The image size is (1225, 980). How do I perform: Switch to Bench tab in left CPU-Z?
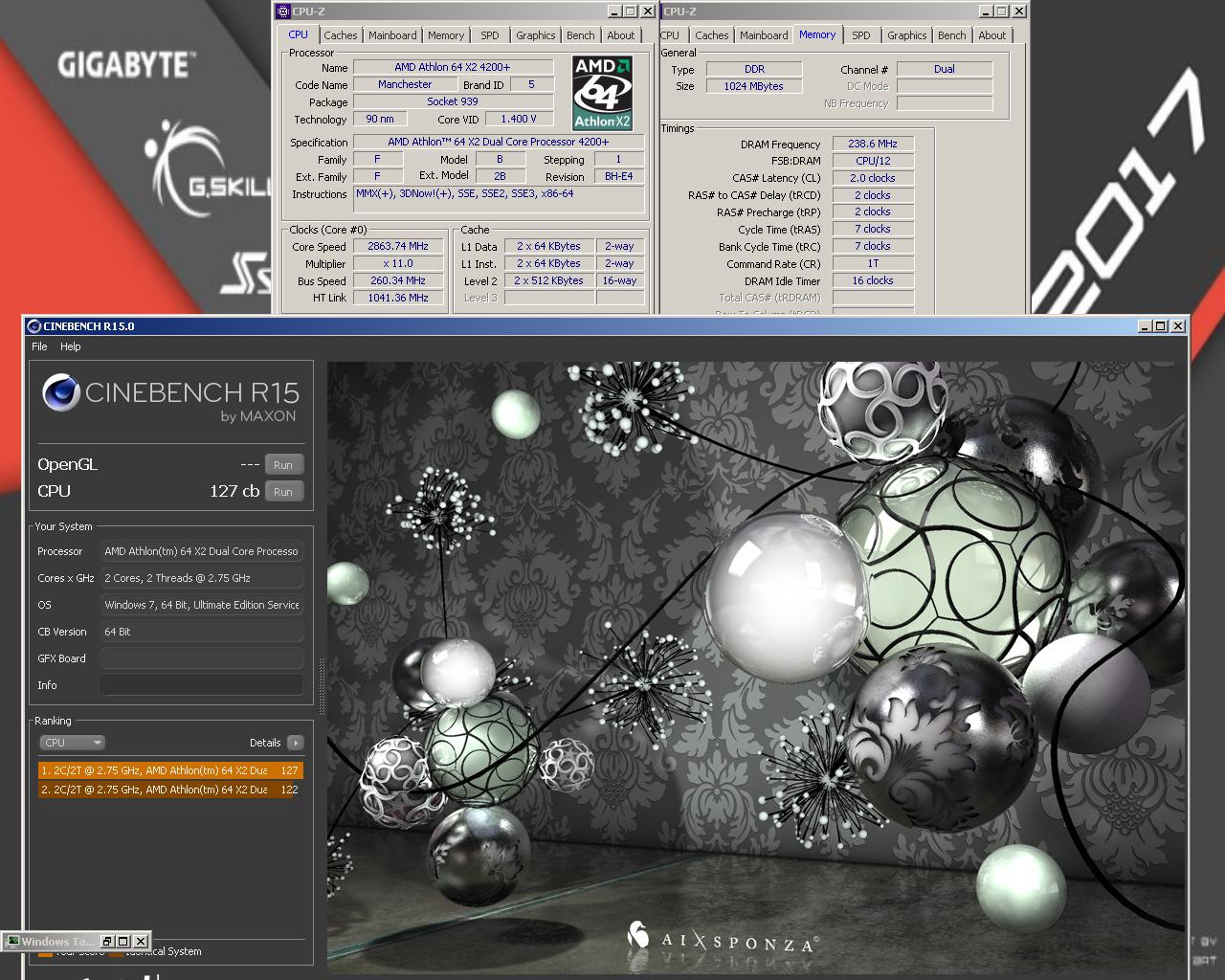pyautogui.click(x=580, y=35)
